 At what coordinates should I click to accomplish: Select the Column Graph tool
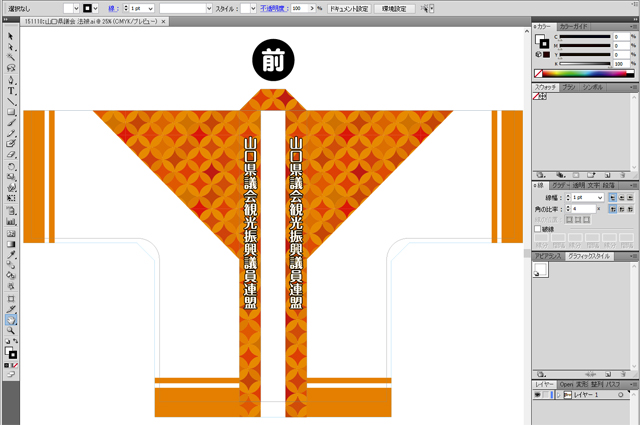(x=11, y=222)
